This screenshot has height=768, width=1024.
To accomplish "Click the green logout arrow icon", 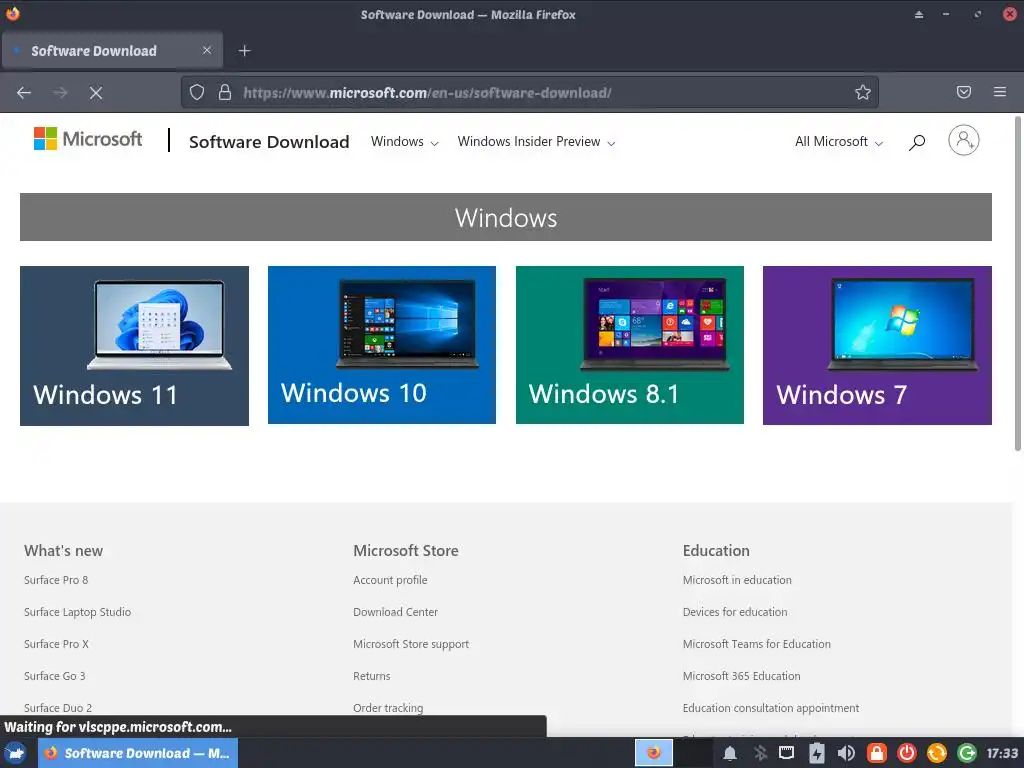I will pos(967,754).
